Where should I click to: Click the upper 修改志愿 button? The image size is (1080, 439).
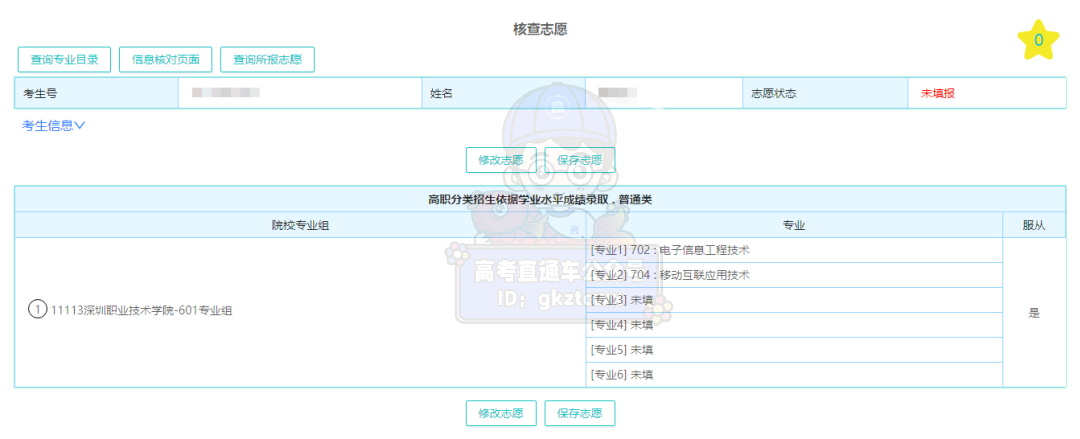(x=501, y=160)
